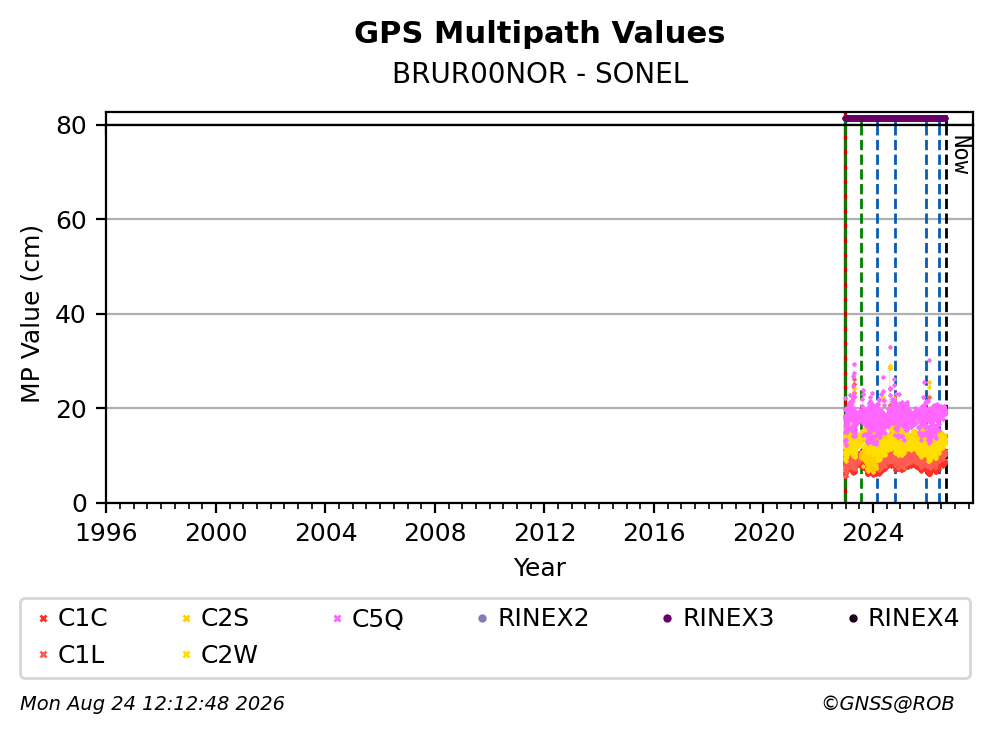Click the C1C red legend marker
This screenshot has height=734, width=992.
coord(43,619)
